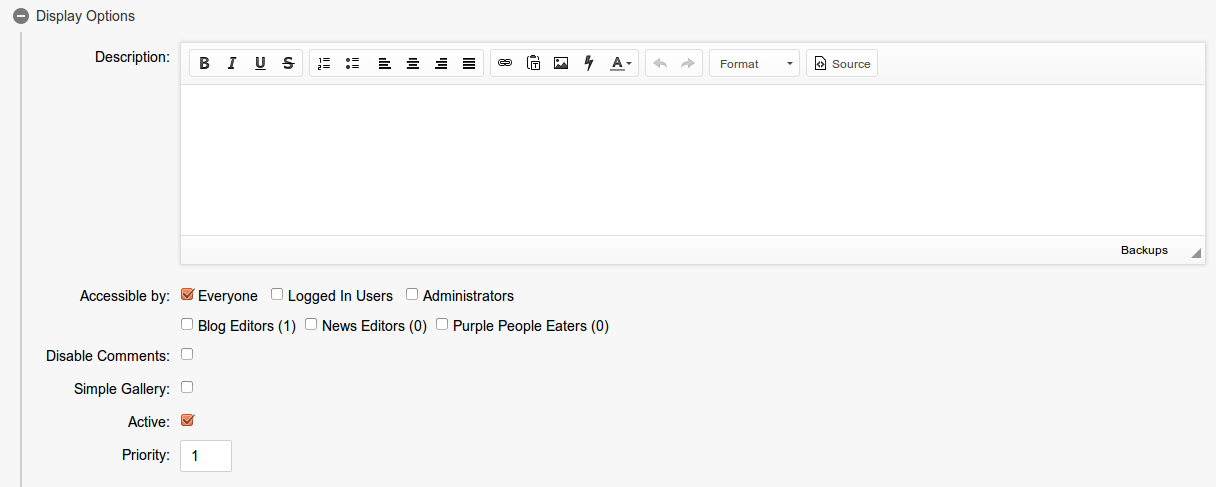Collapse the Display Options section
The height and width of the screenshot is (487, 1216).
click(20, 16)
